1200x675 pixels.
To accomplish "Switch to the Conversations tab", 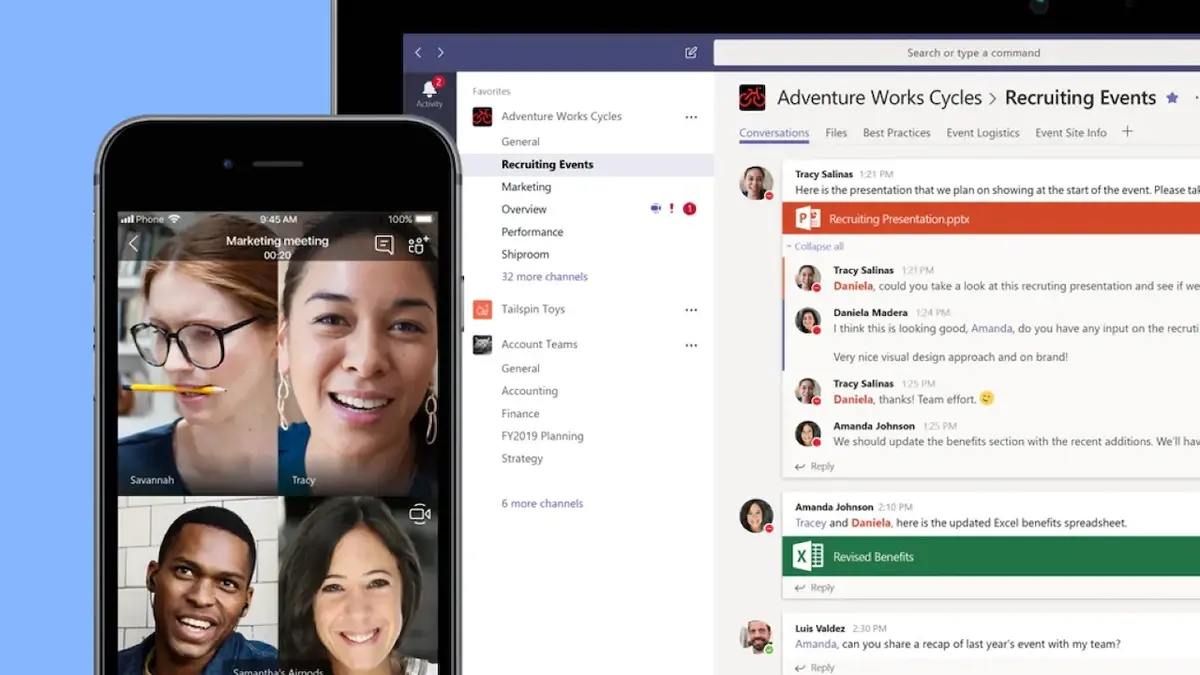I will 774,133.
